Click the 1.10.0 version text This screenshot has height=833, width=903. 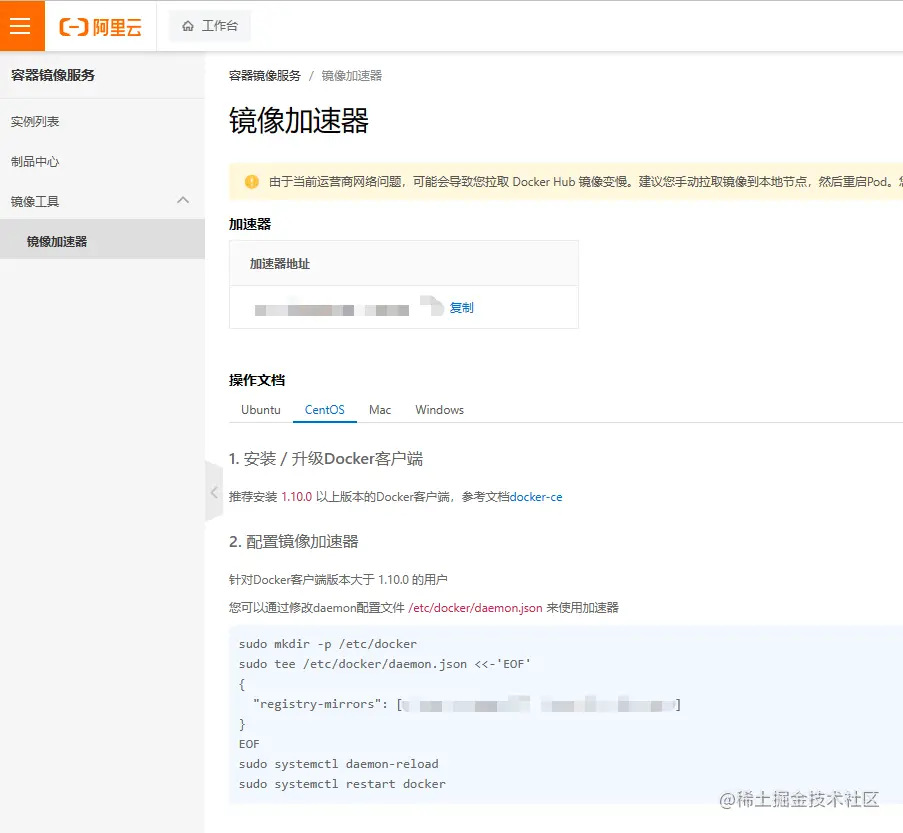pyautogui.click(x=297, y=497)
